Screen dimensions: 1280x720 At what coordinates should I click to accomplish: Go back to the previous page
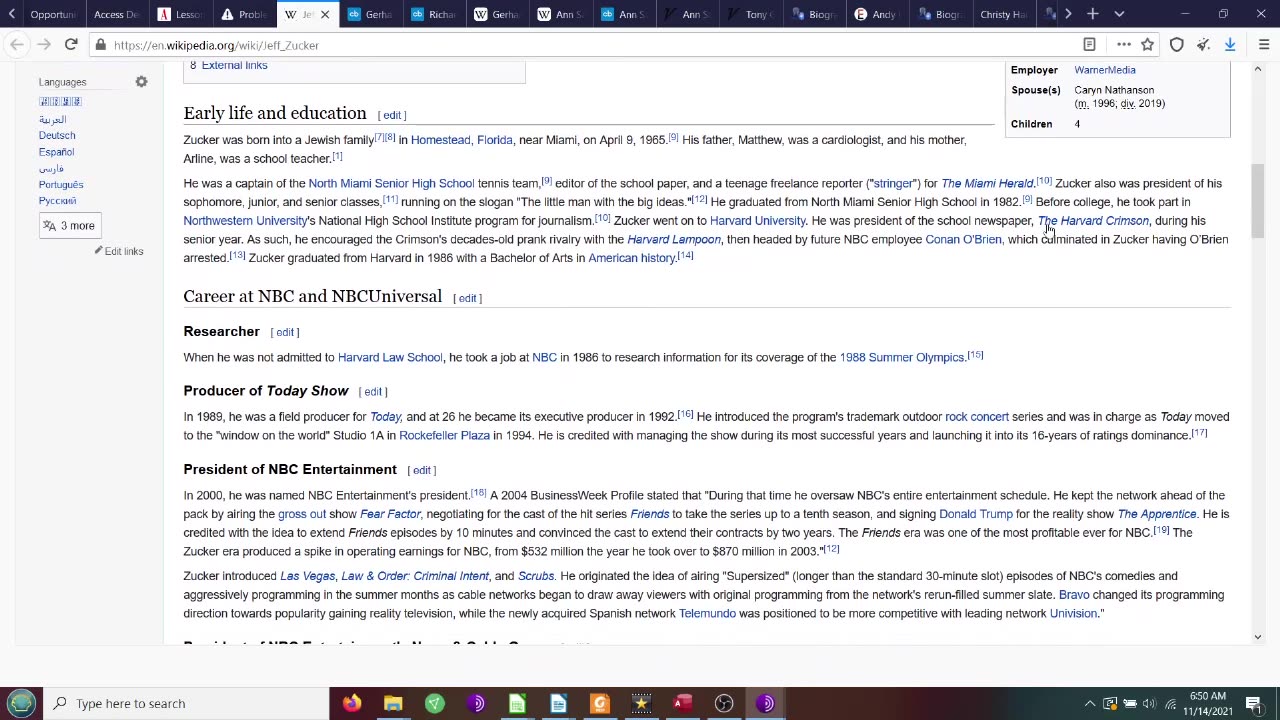pyautogui.click(x=17, y=45)
